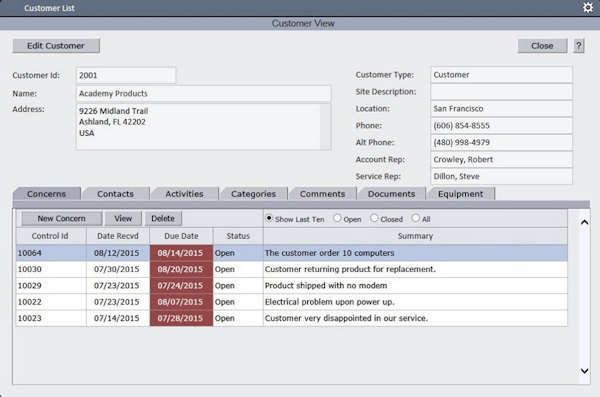Open the settings gear icon
Image resolution: width=600 pixels, height=397 pixels.
(x=588, y=7)
